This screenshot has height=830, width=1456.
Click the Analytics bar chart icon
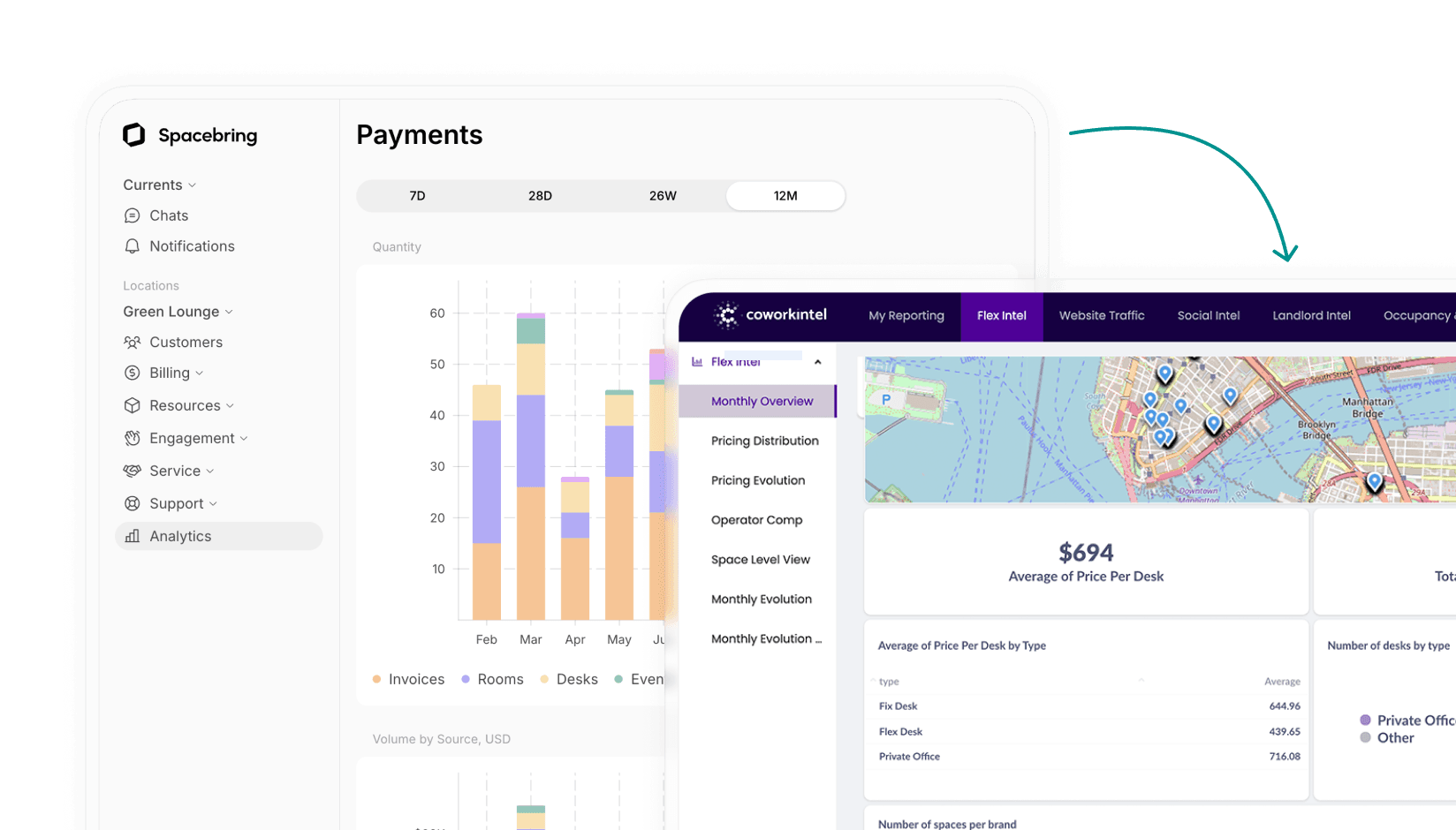tap(133, 536)
